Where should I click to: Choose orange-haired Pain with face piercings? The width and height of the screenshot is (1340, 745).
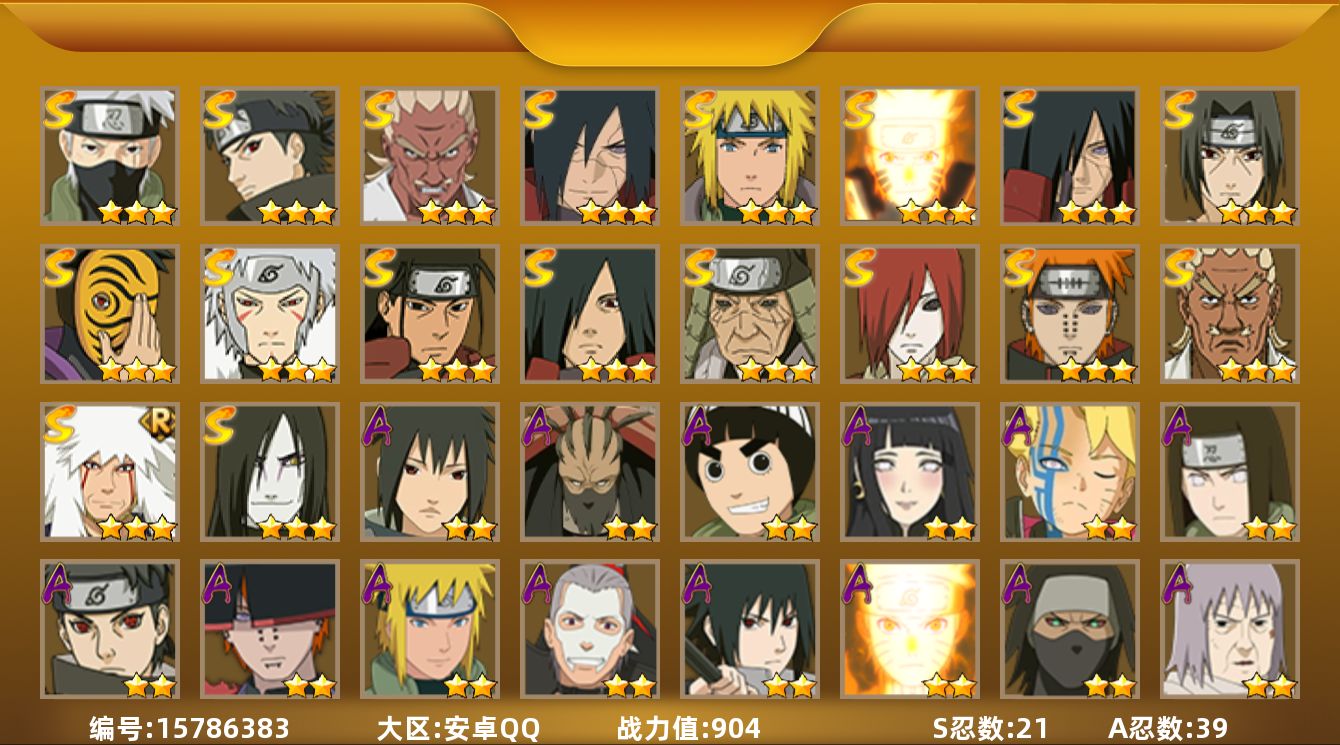[1070, 313]
